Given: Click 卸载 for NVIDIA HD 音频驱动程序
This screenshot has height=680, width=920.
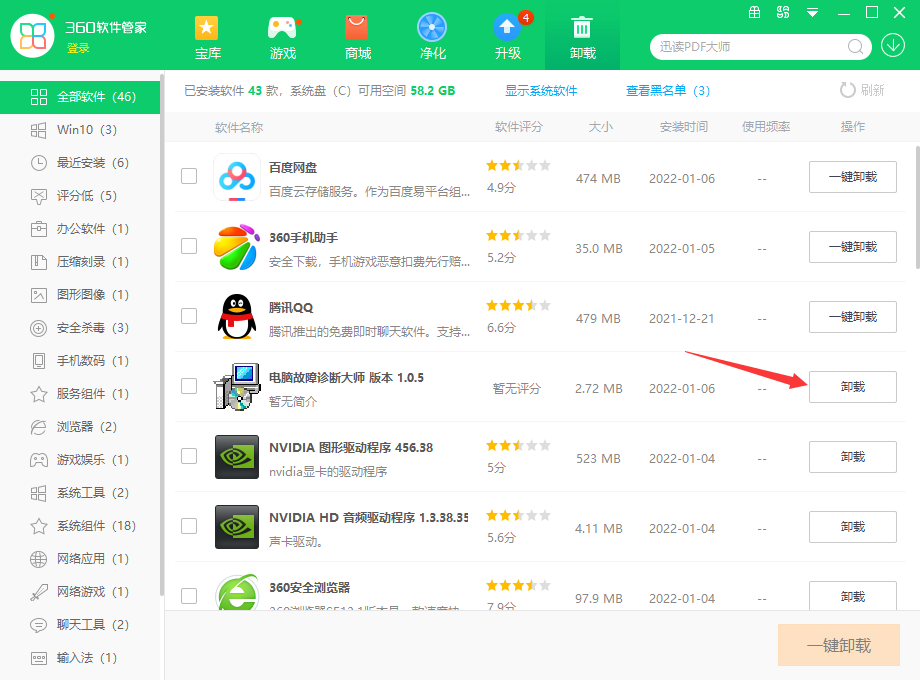Looking at the screenshot, I should pyautogui.click(x=853, y=526).
